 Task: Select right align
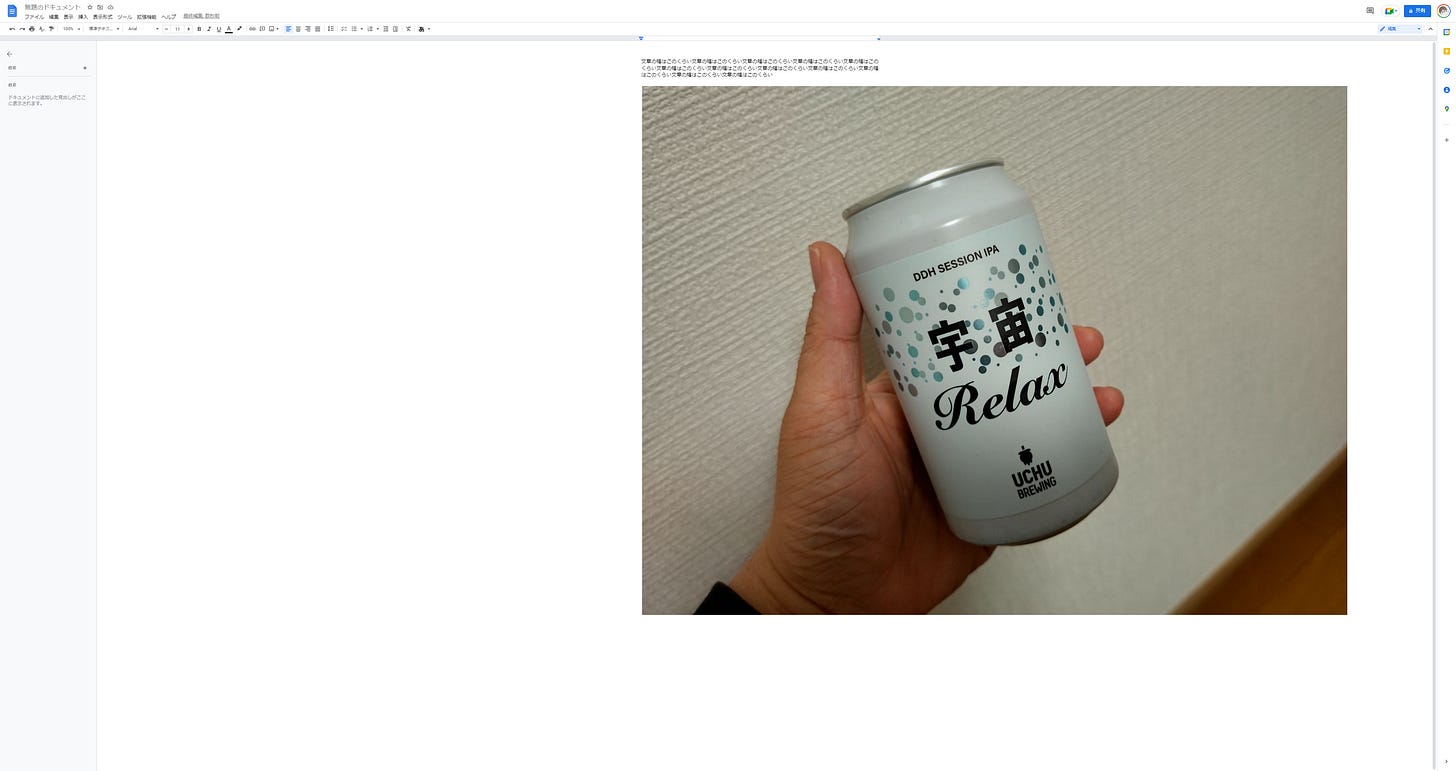click(308, 29)
